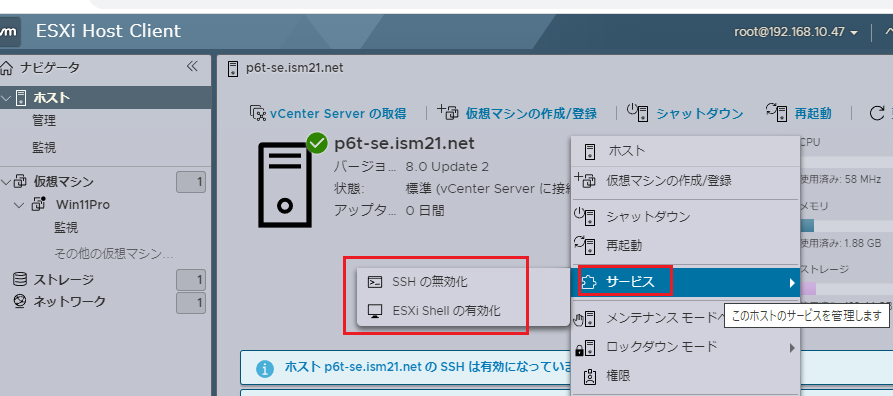Click the vCenter Server acquire icon
This screenshot has height=396, width=893.
(258, 112)
